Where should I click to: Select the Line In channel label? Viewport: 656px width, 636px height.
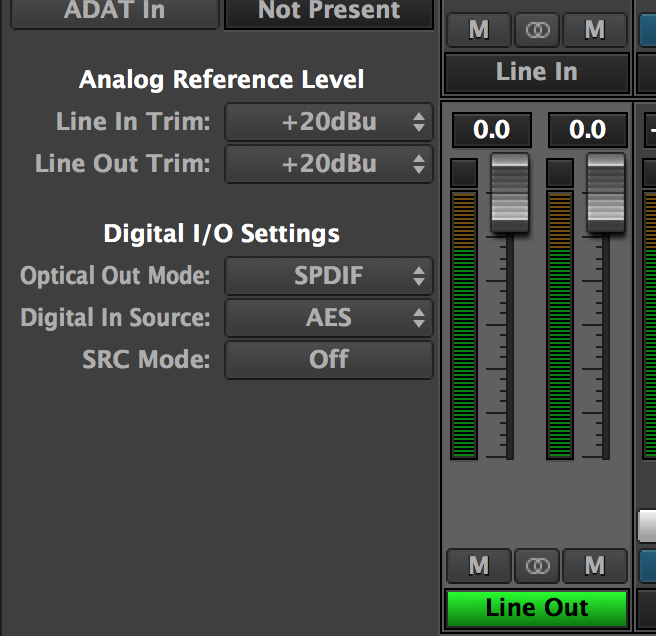[537, 72]
